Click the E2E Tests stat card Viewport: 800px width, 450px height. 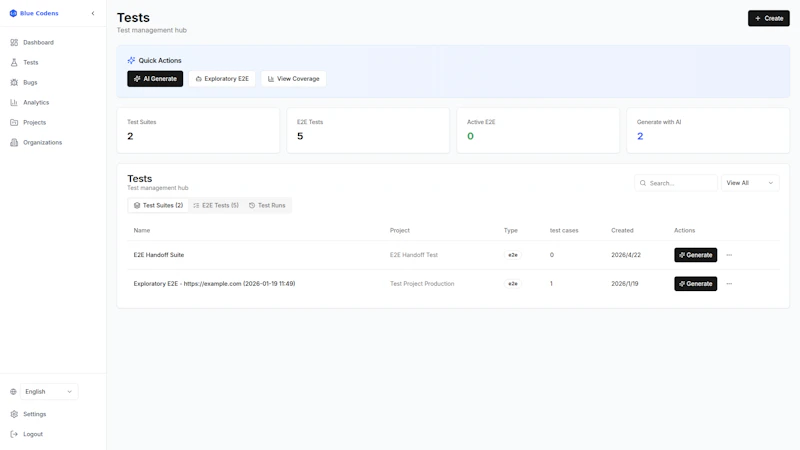click(x=368, y=130)
